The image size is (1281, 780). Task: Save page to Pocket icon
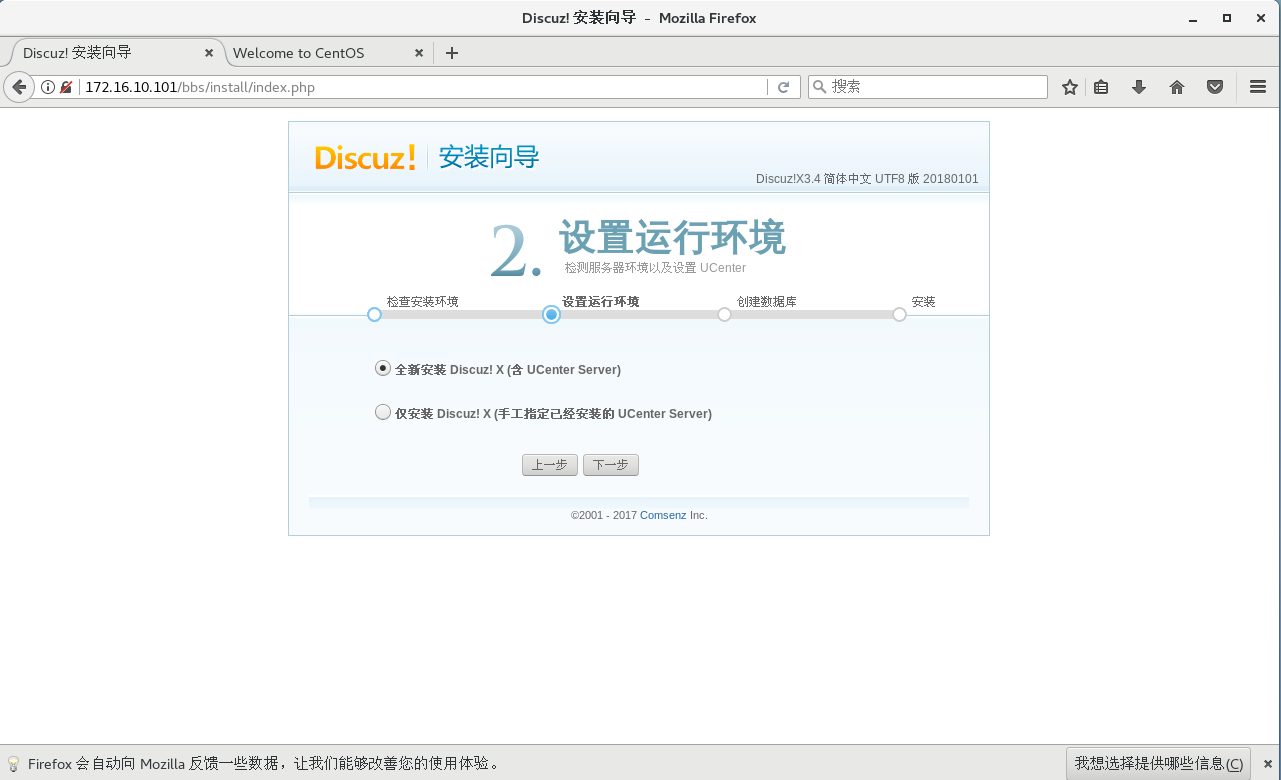pos(1215,87)
